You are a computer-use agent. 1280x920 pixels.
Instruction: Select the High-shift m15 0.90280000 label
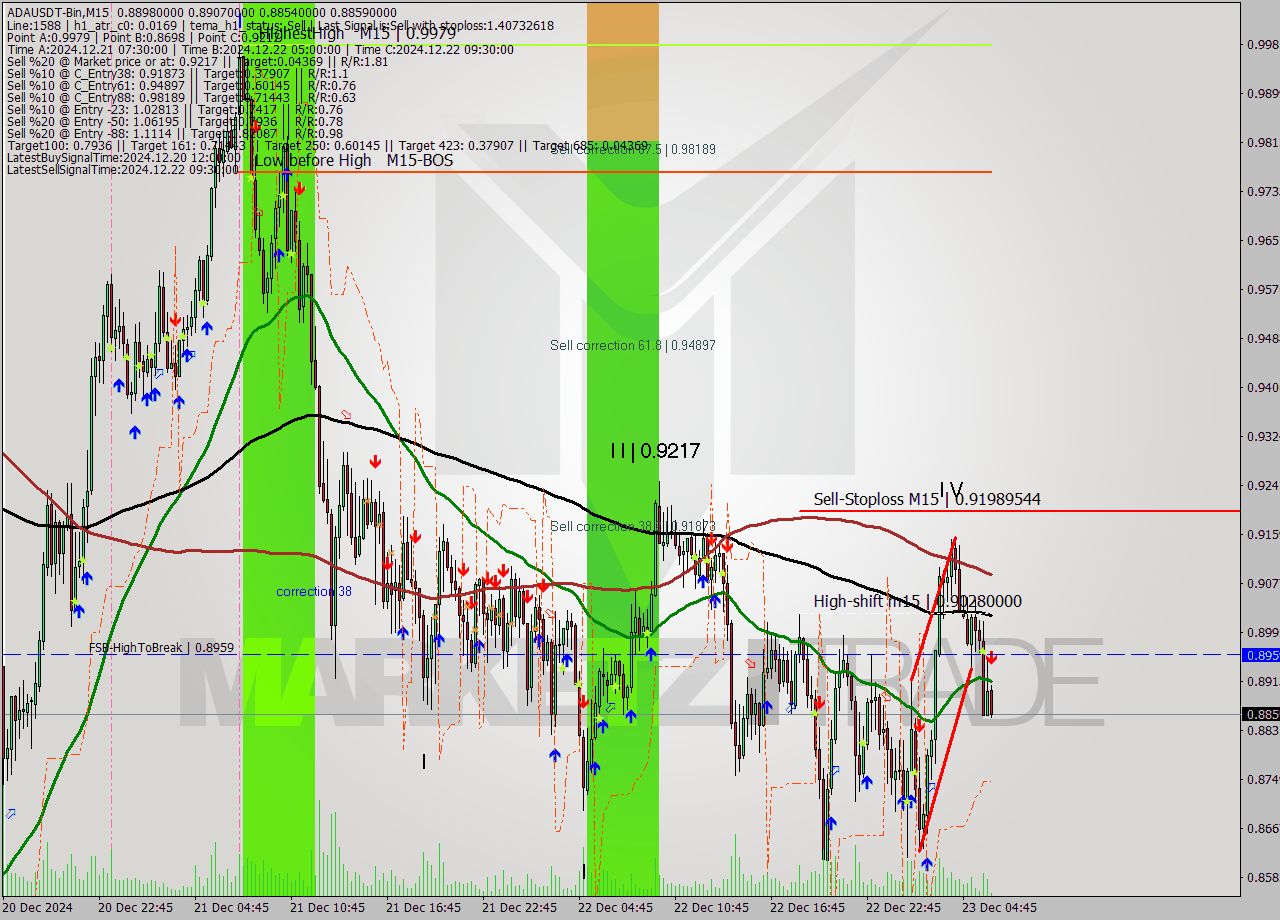[x=917, y=601]
